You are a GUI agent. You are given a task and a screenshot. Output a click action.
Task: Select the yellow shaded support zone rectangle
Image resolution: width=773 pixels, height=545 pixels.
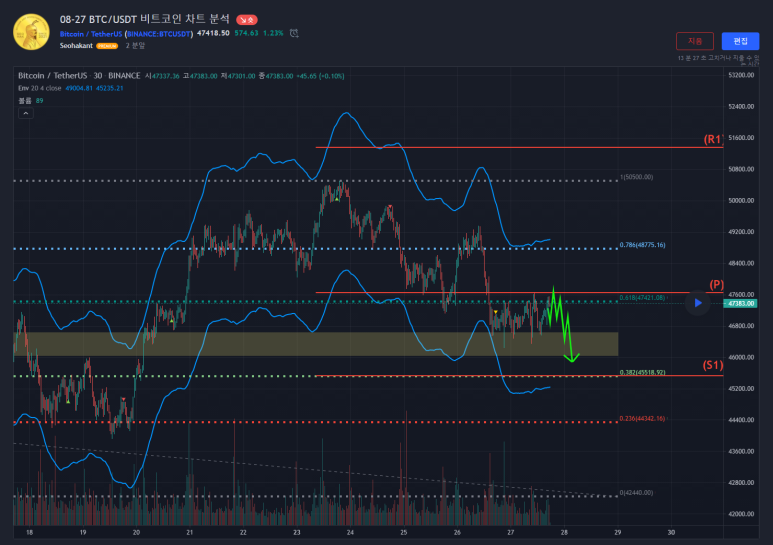300,343
